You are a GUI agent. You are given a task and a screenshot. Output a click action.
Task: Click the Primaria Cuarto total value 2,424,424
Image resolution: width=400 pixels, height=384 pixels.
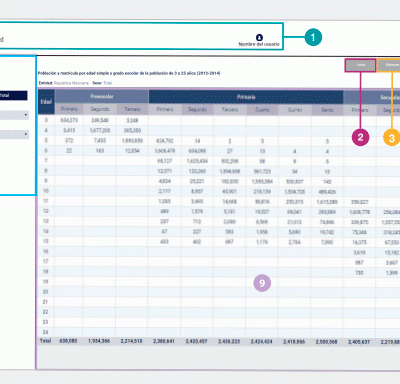262,341
